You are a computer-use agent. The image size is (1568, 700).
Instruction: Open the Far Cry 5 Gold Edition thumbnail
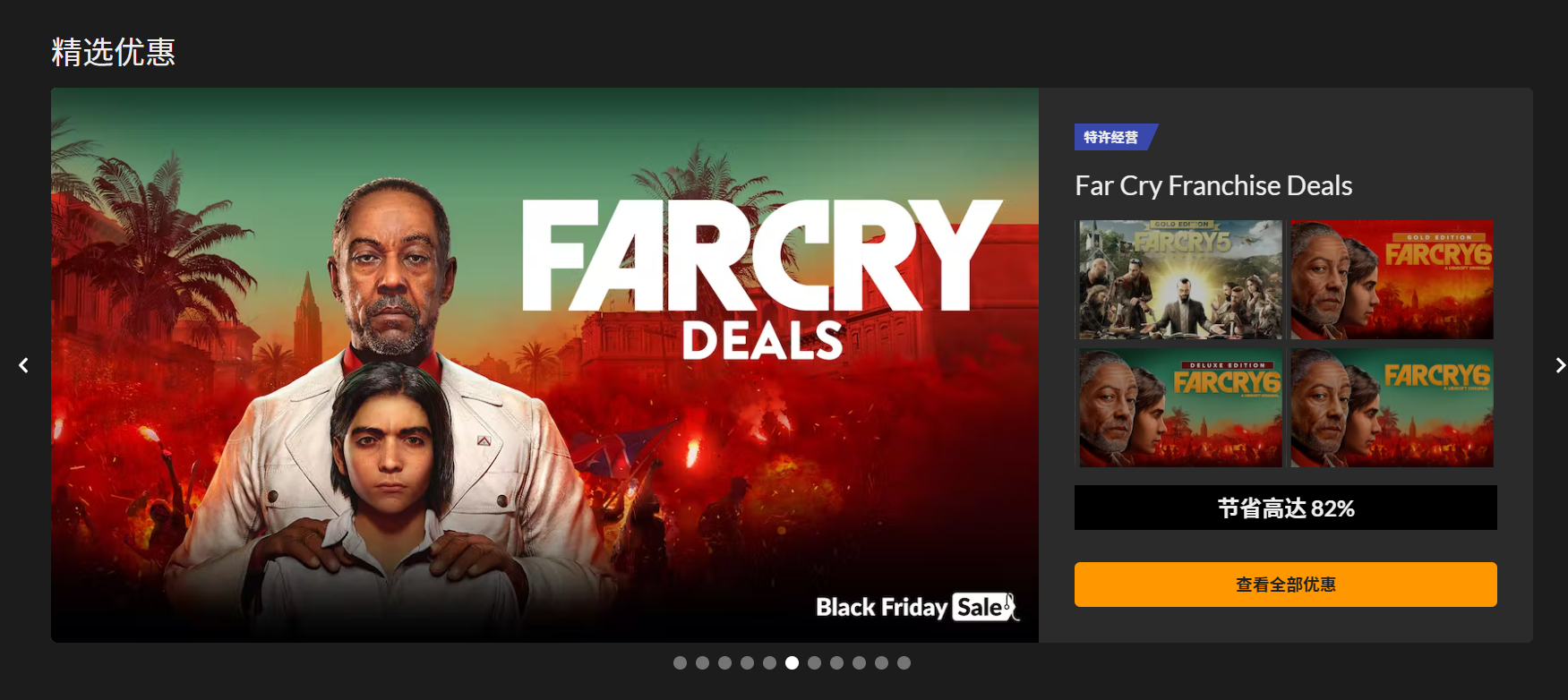tap(1180, 279)
